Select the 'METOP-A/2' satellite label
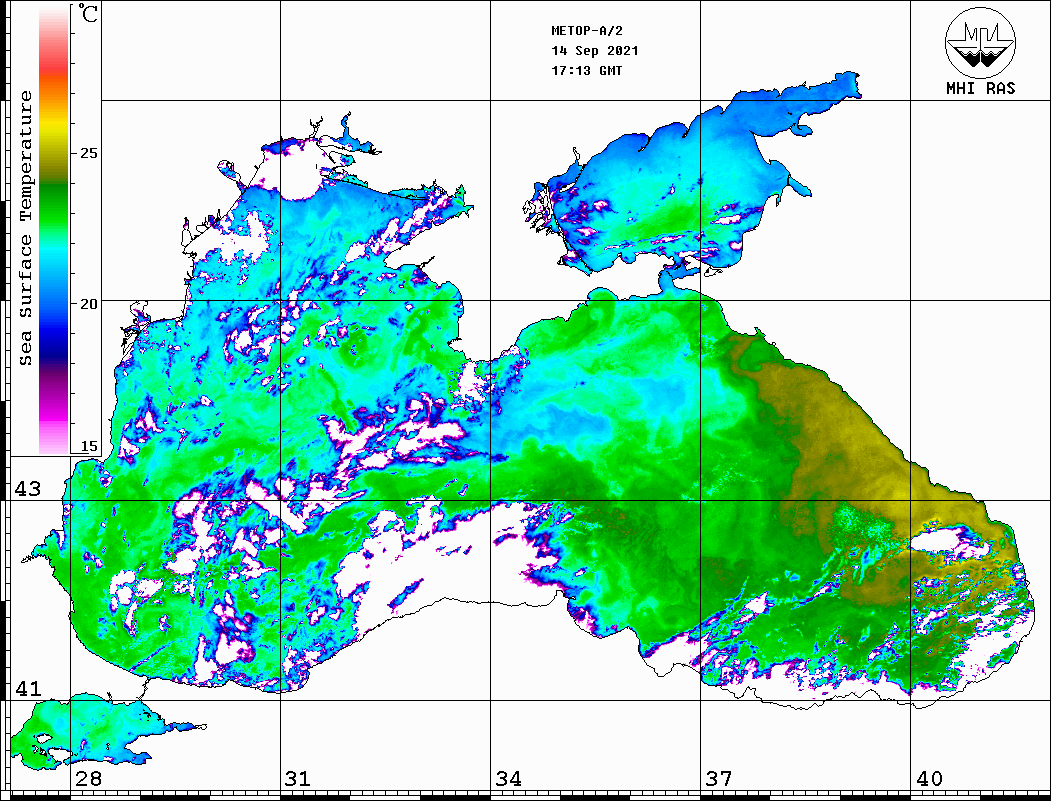The width and height of the screenshot is (1051, 801). tap(586, 31)
